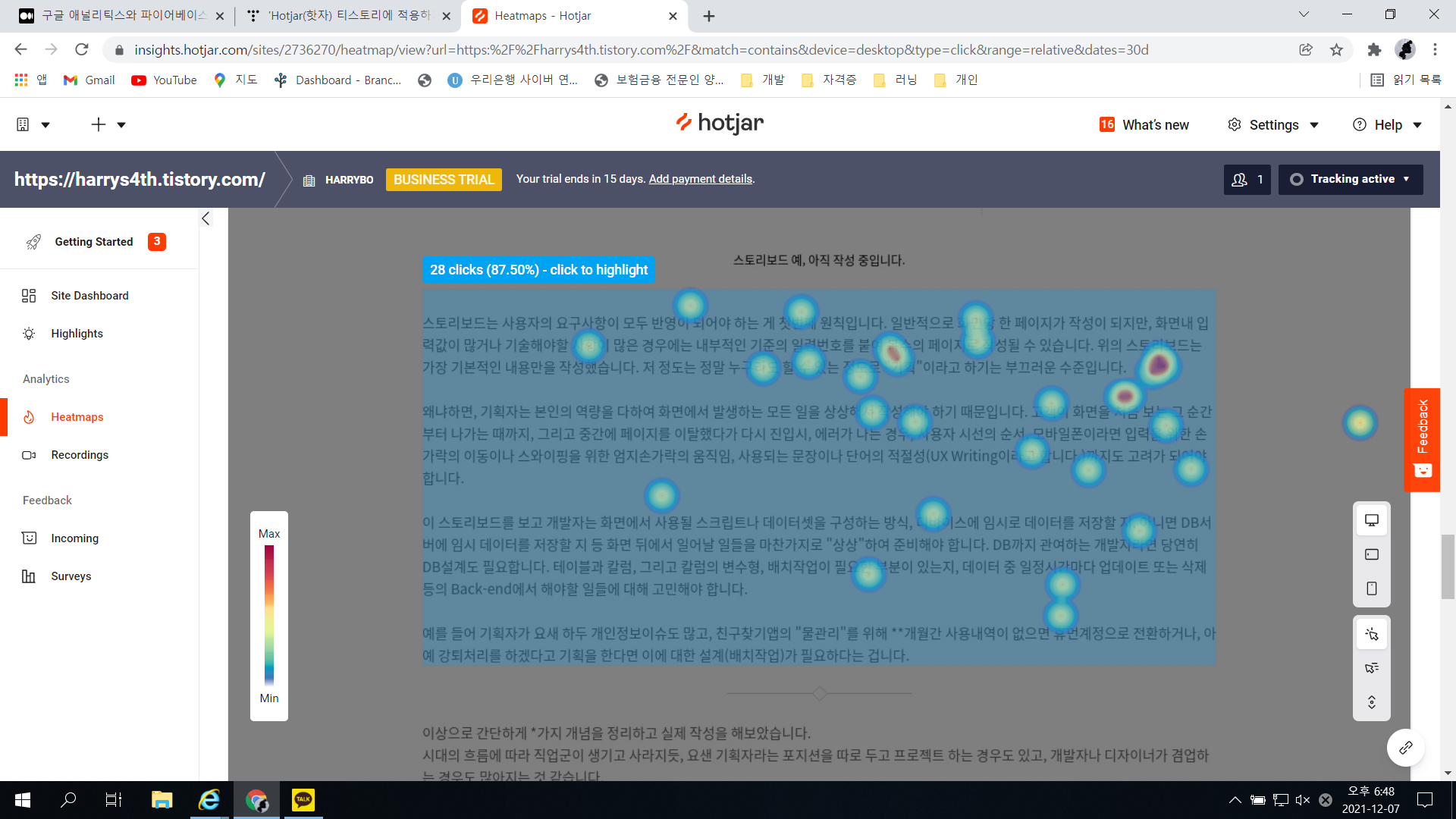The image size is (1456, 819).
Task: Click the Add payment details link
Action: coord(700,179)
